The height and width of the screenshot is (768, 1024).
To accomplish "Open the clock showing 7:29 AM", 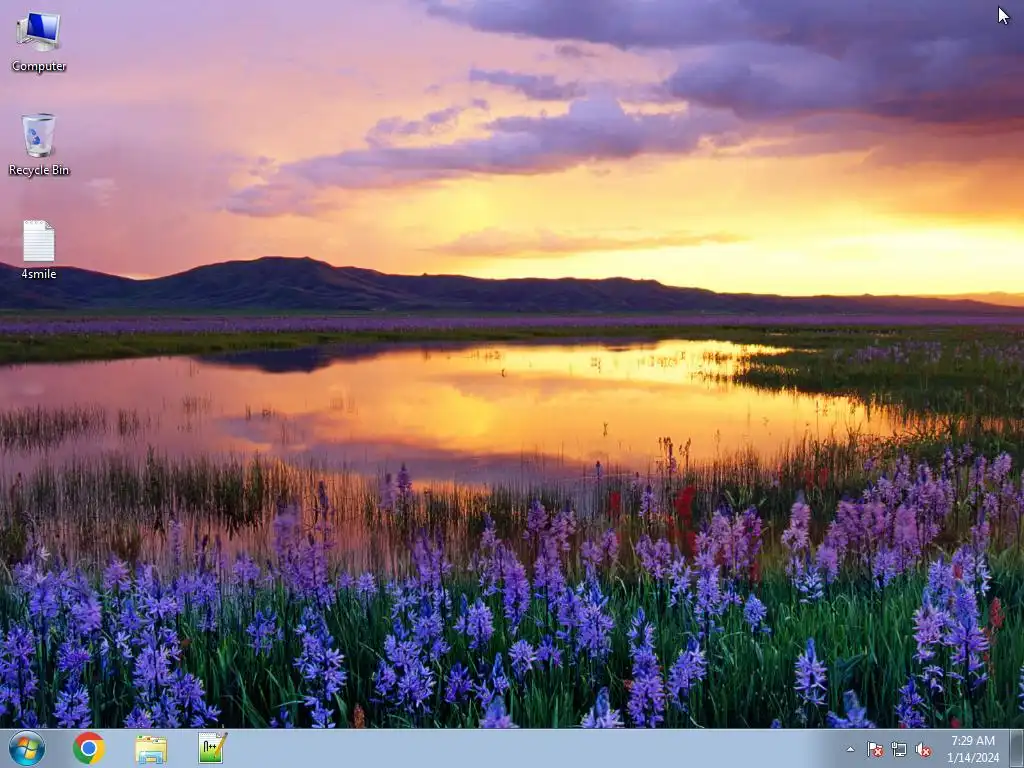I will (x=973, y=749).
